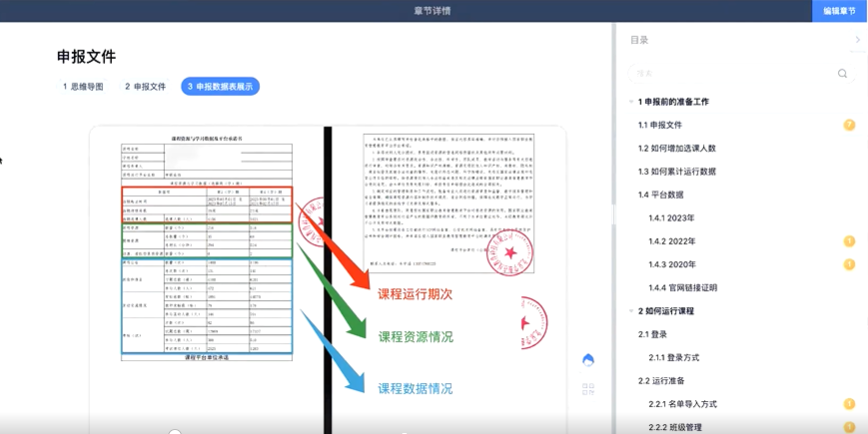Collapse the 2 如何运行课程 section
Screen dimensions: 868x434
click(x=631, y=311)
